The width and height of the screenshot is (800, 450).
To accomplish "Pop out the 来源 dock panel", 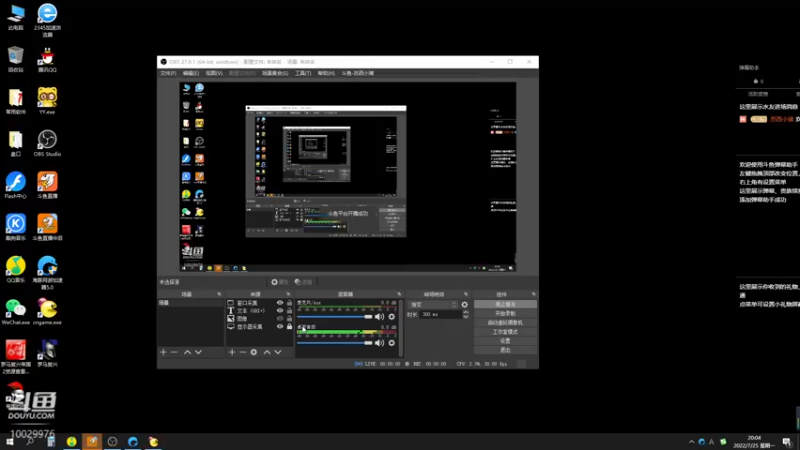I will 288,294.
